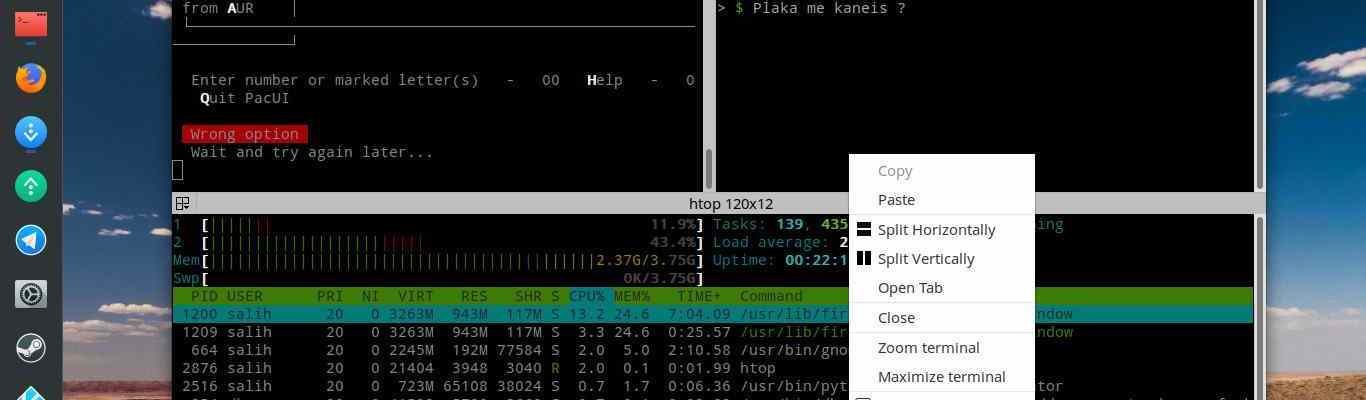
Task: Sort htop by the TIME+ column header
Action: coord(699,296)
